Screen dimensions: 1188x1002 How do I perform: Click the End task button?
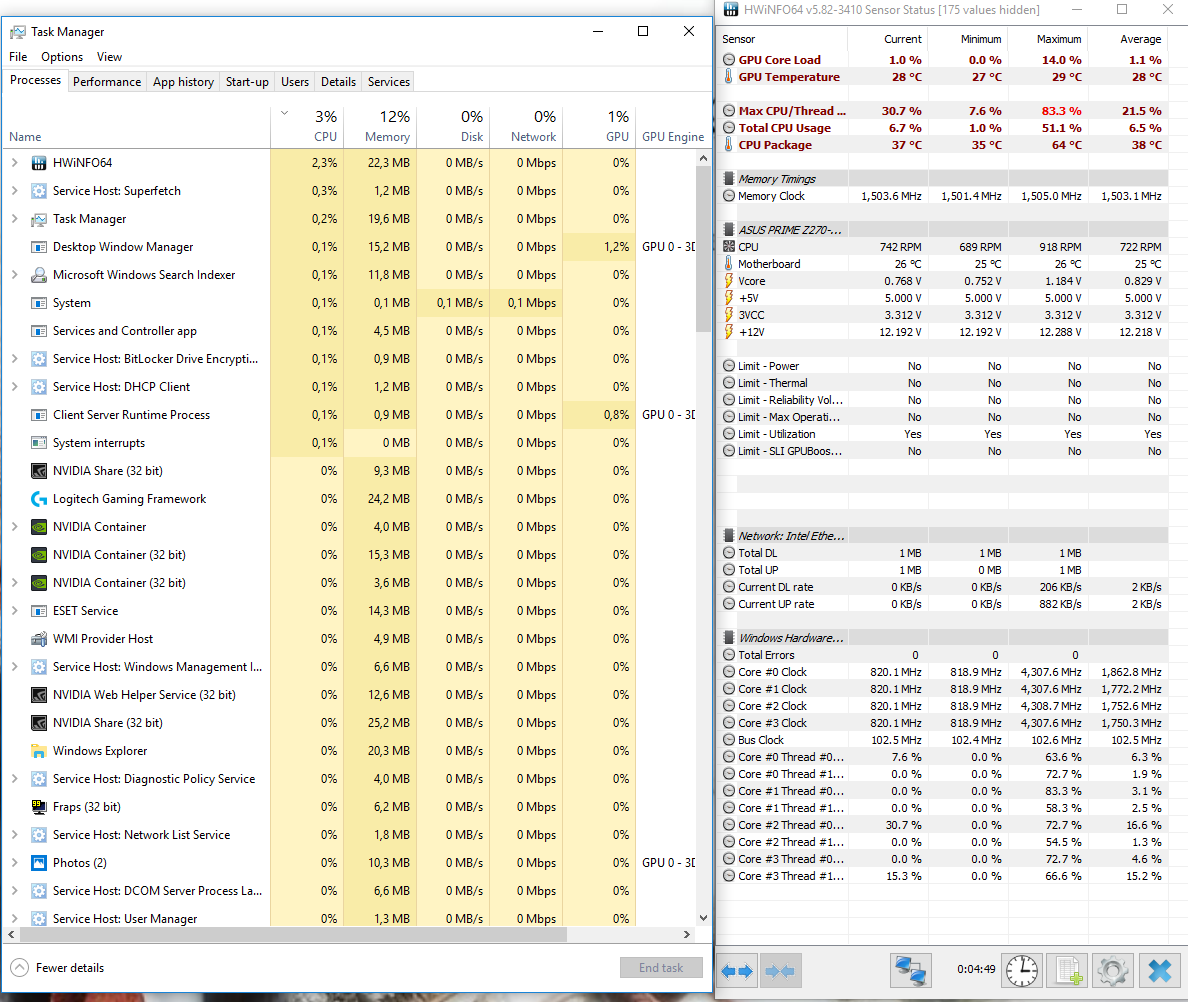point(661,968)
